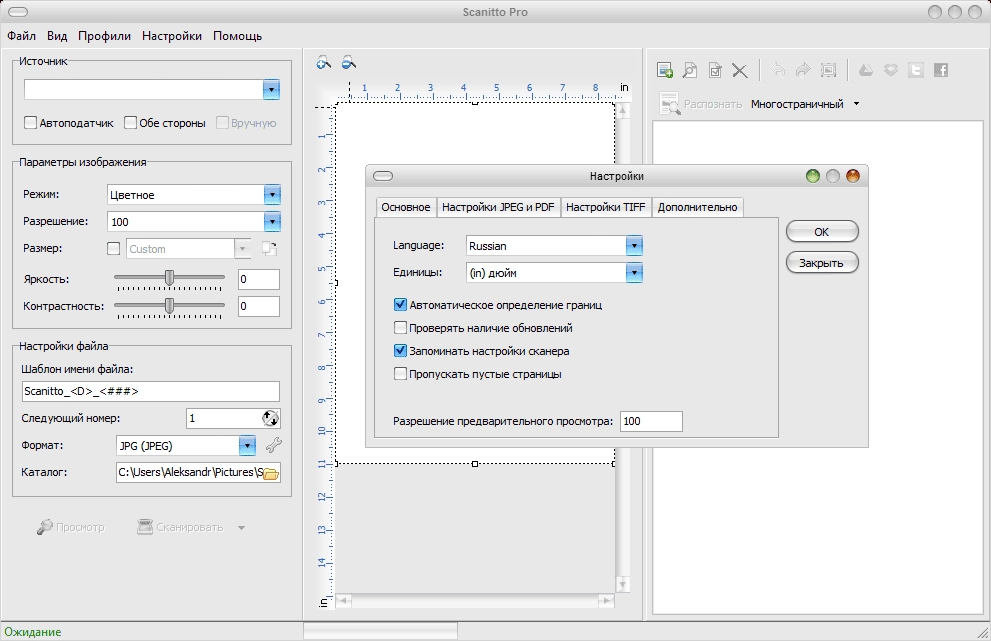Click the page orientation icon next to Custom
The width and height of the screenshot is (991, 641).
point(270,248)
